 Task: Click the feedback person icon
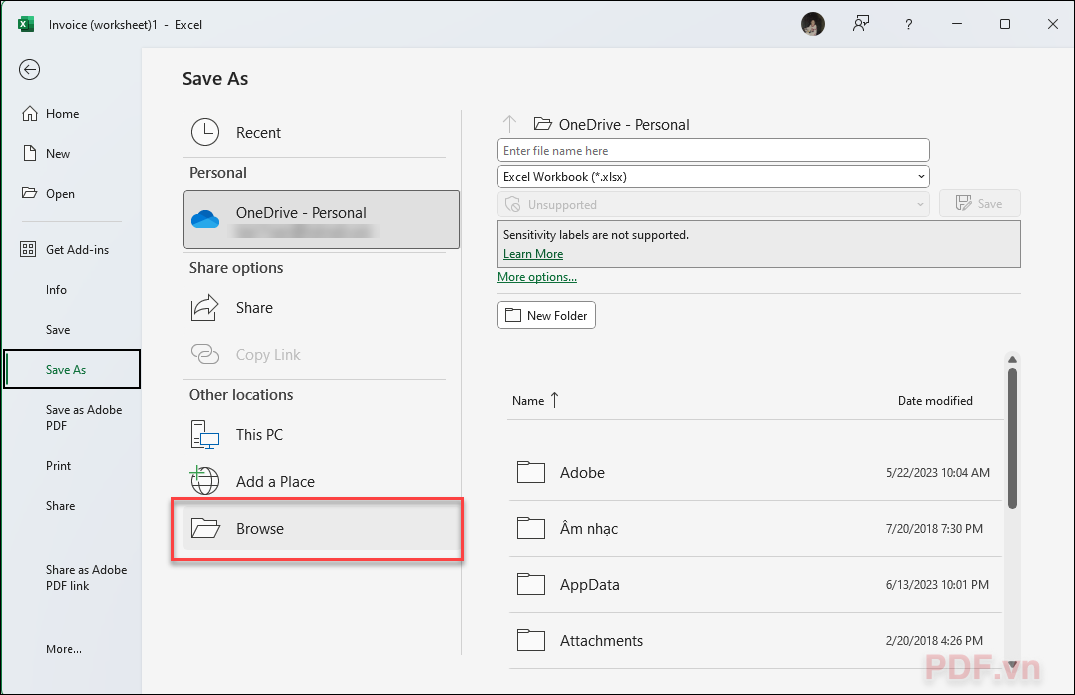tap(861, 24)
